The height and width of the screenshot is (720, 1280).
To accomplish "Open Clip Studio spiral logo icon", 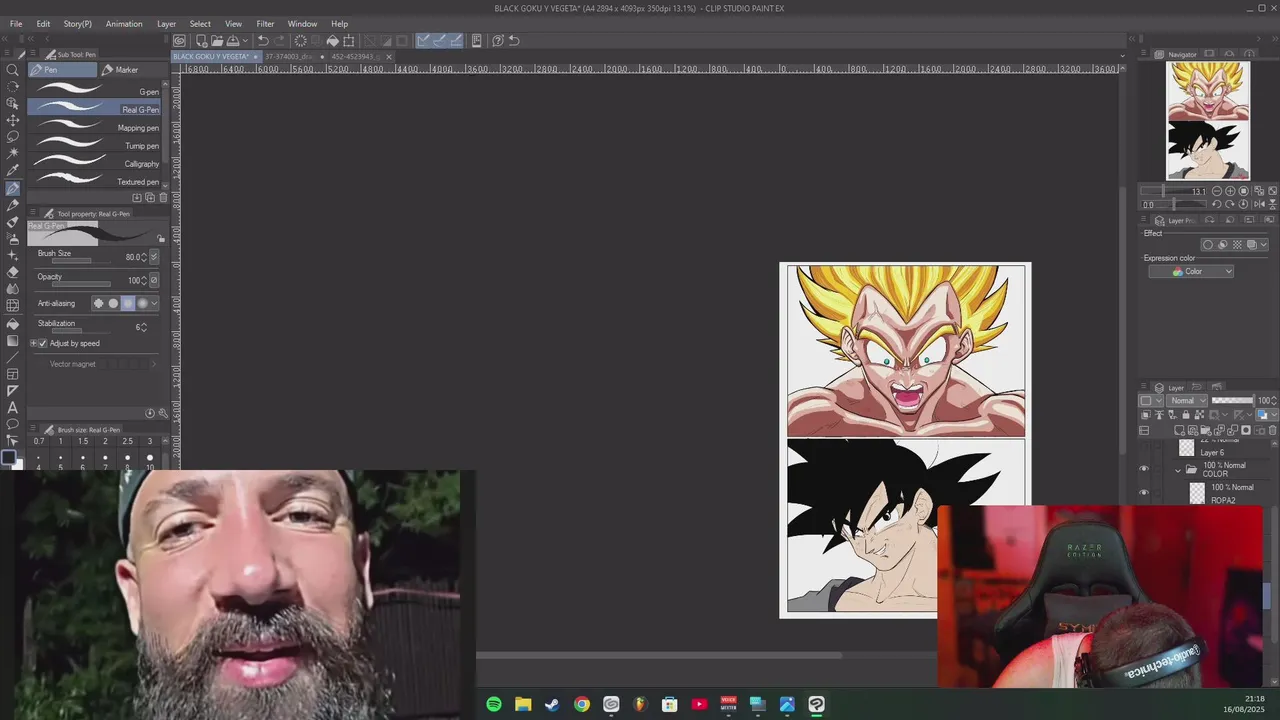I will [179, 41].
